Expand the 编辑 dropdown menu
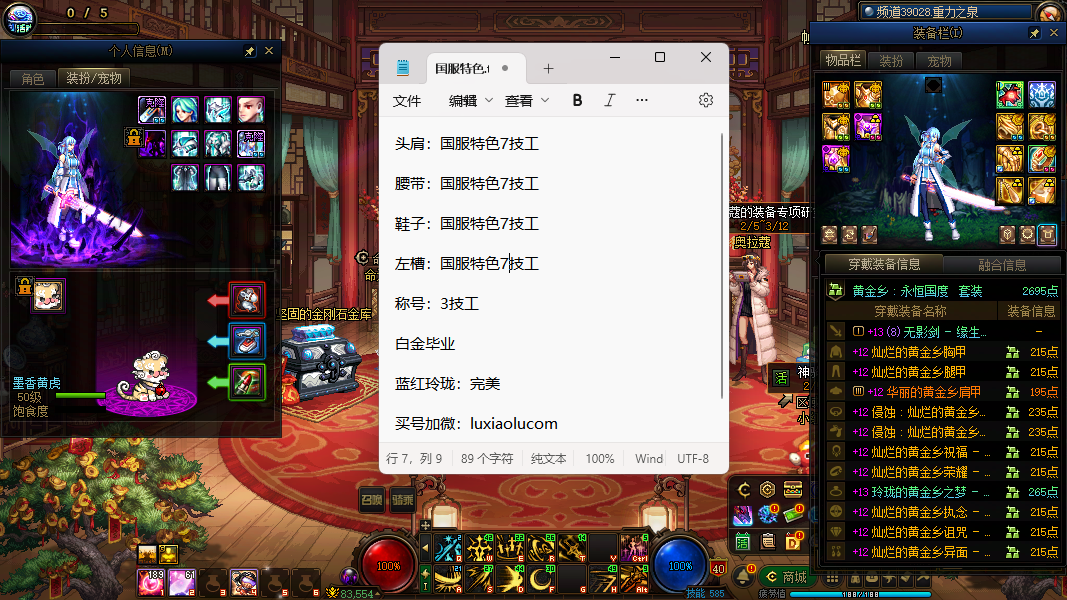 click(x=471, y=100)
